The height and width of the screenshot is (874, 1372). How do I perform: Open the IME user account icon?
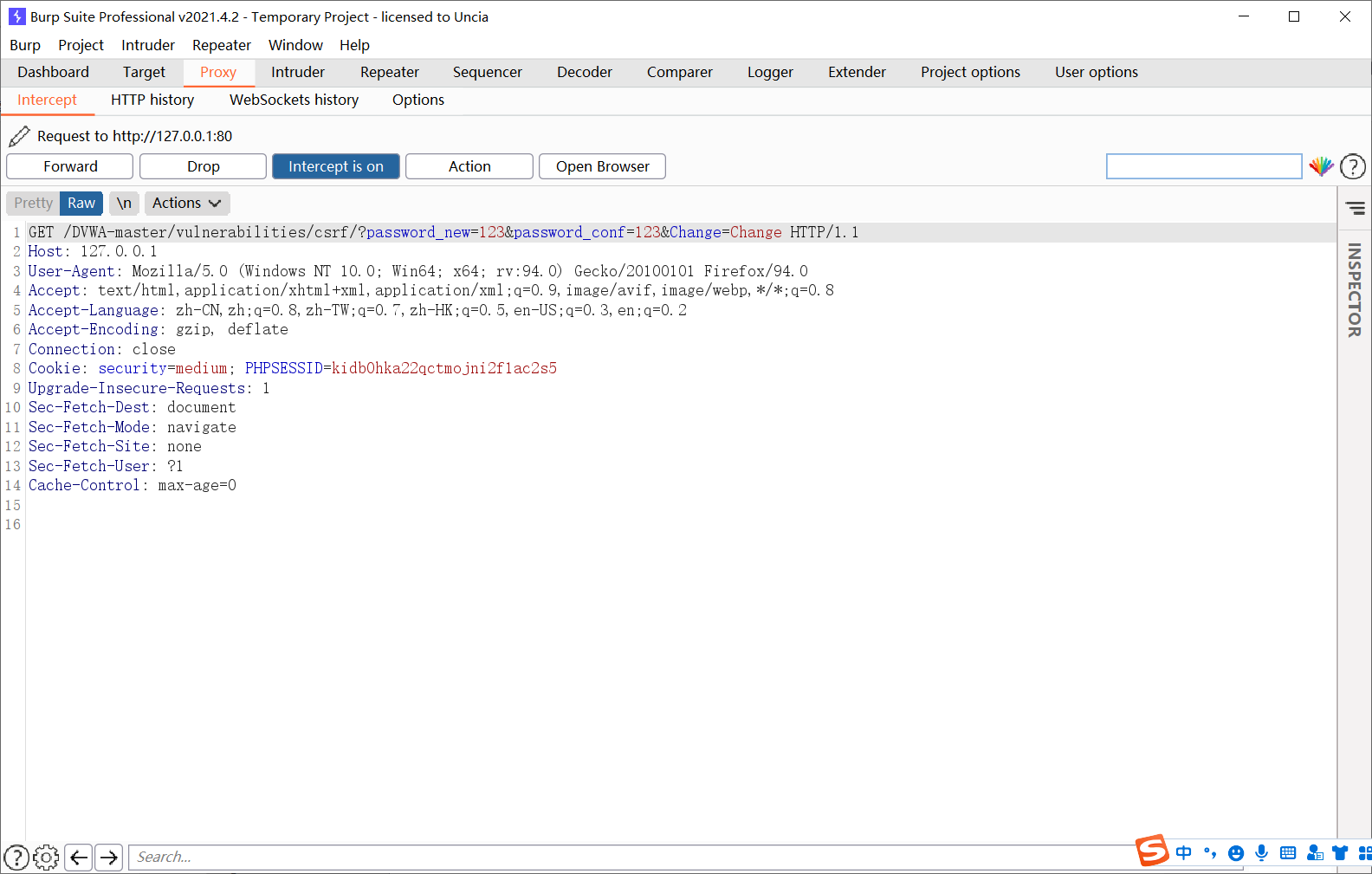tap(1315, 853)
